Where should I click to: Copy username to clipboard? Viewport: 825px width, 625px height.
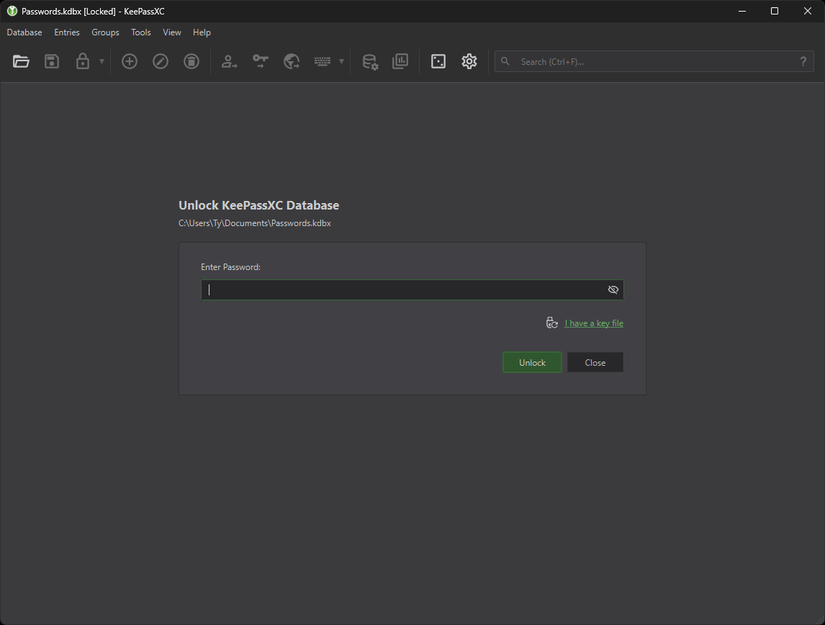pos(228,61)
